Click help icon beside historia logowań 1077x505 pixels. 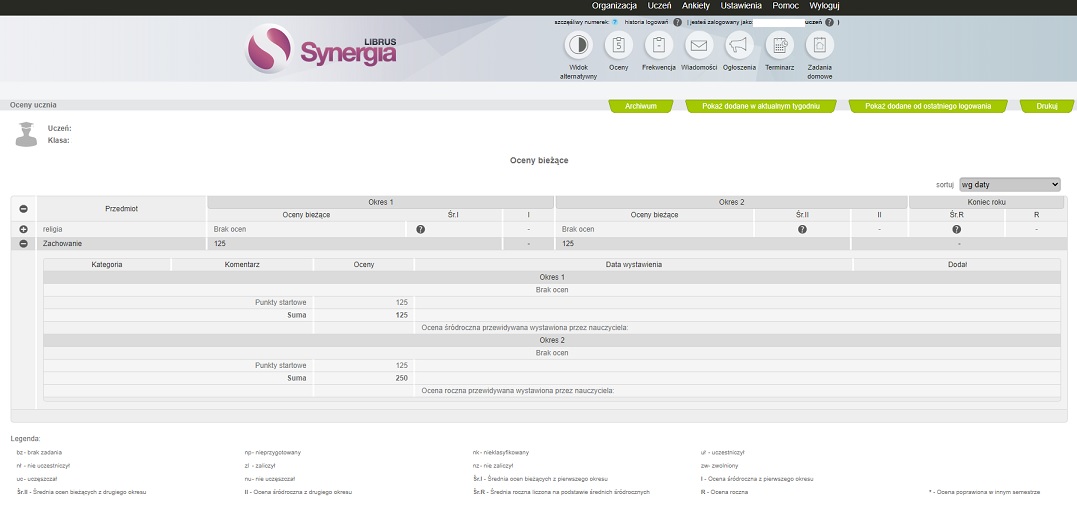click(677, 22)
